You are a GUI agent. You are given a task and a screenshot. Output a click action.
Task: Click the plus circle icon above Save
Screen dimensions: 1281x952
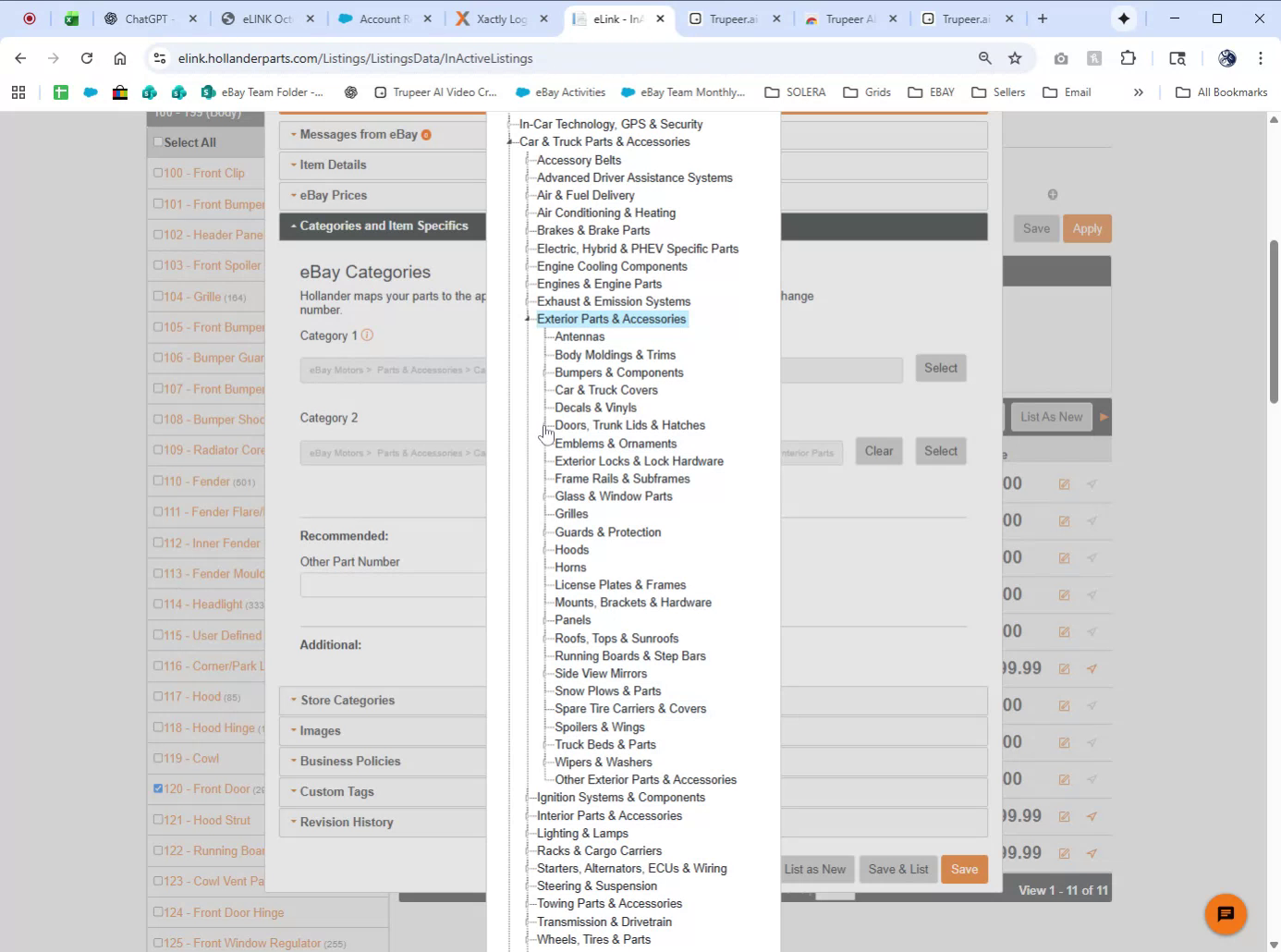point(1053,194)
